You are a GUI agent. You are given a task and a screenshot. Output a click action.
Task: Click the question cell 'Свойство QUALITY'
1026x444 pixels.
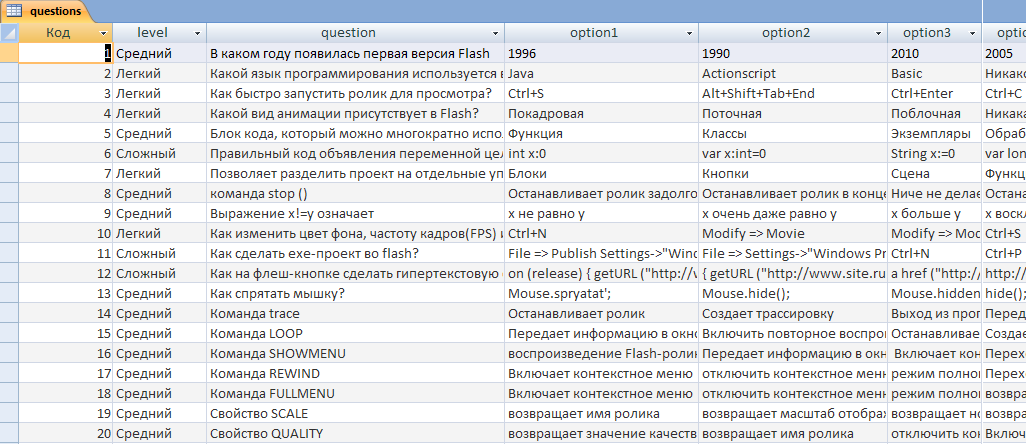pos(356,434)
